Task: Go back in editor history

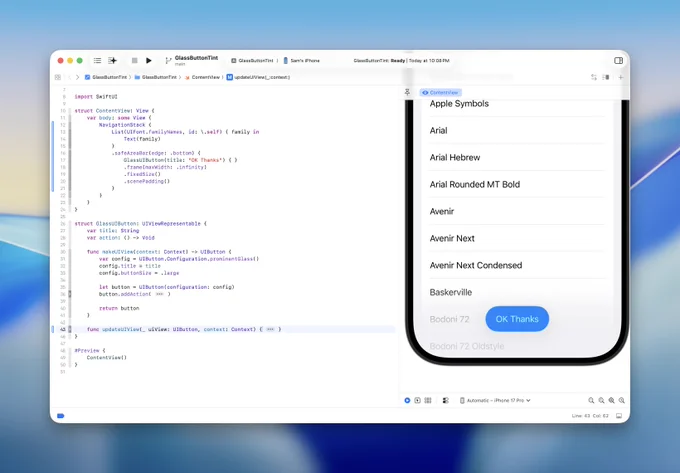Action: (69, 77)
